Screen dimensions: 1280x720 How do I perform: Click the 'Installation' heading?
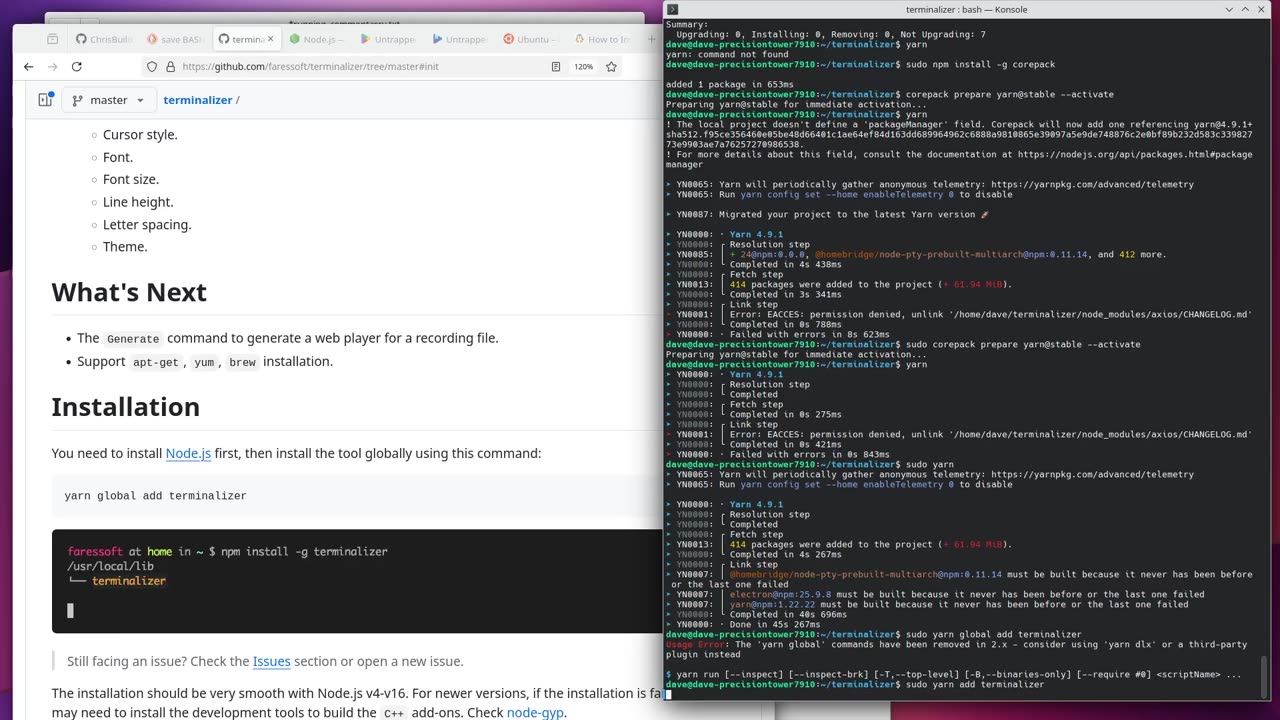point(125,407)
